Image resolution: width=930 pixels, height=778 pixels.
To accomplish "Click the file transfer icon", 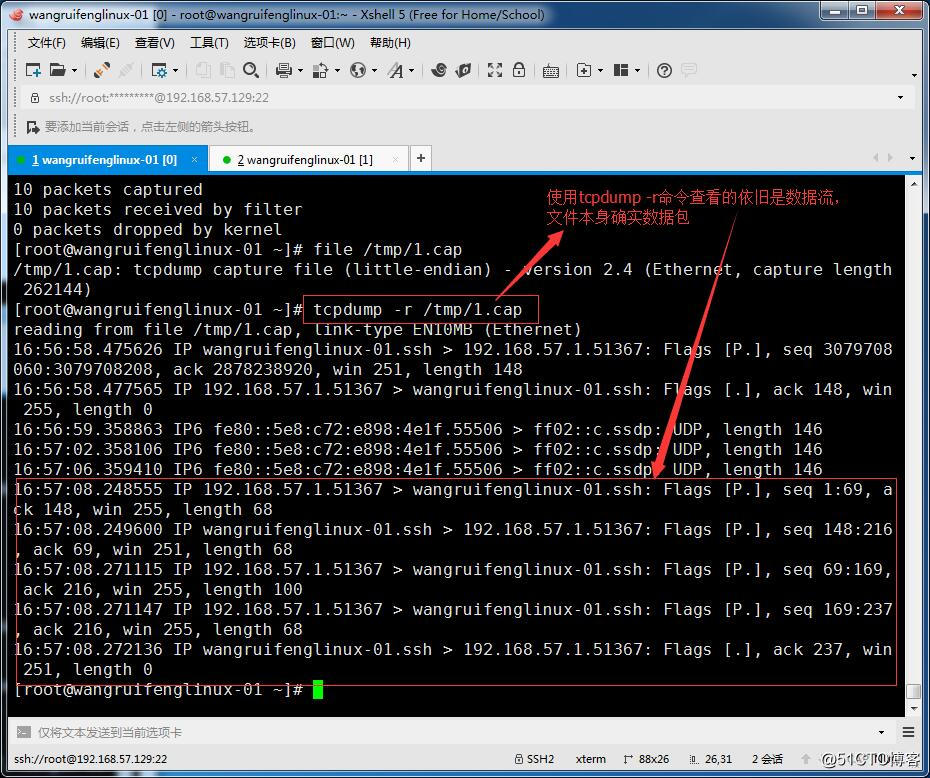I will (x=320, y=71).
